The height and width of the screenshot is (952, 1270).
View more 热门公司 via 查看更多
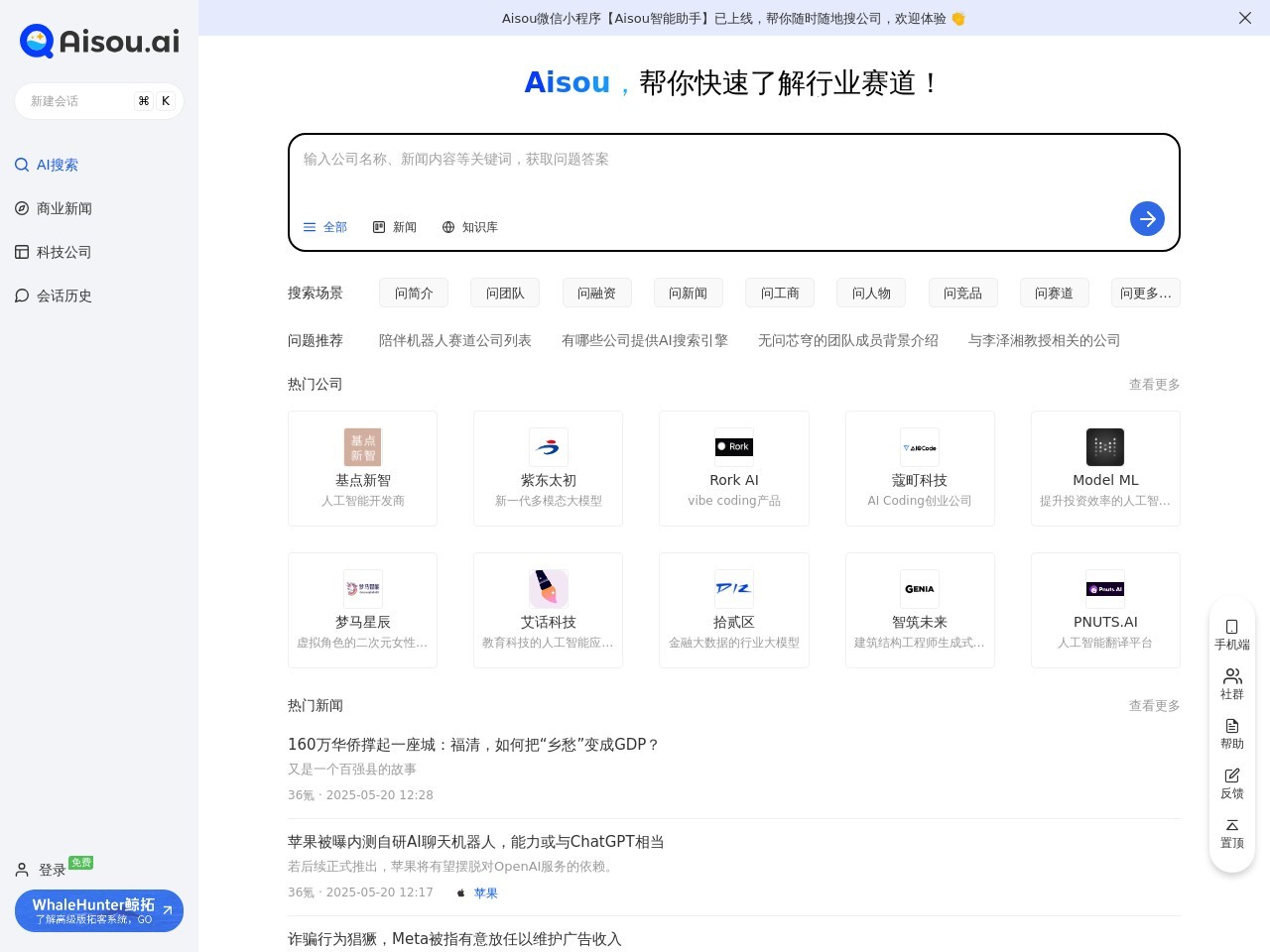click(1154, 384)
